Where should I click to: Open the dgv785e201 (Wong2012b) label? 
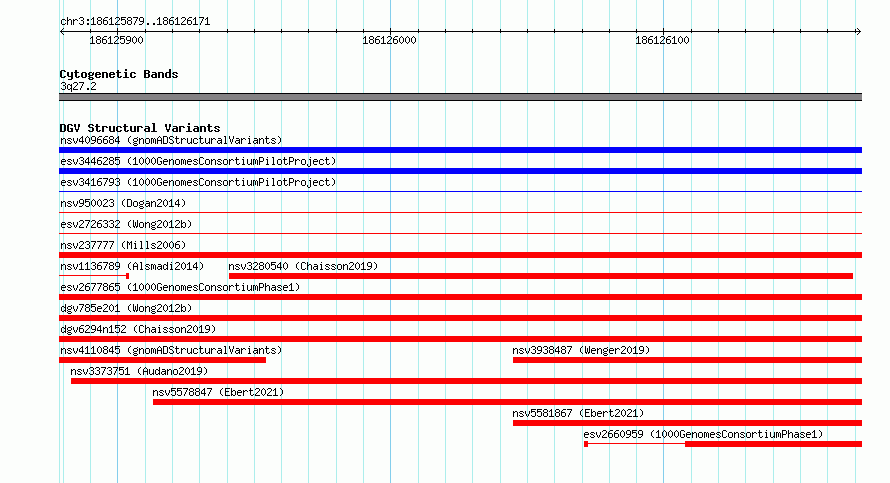point(126,308)
